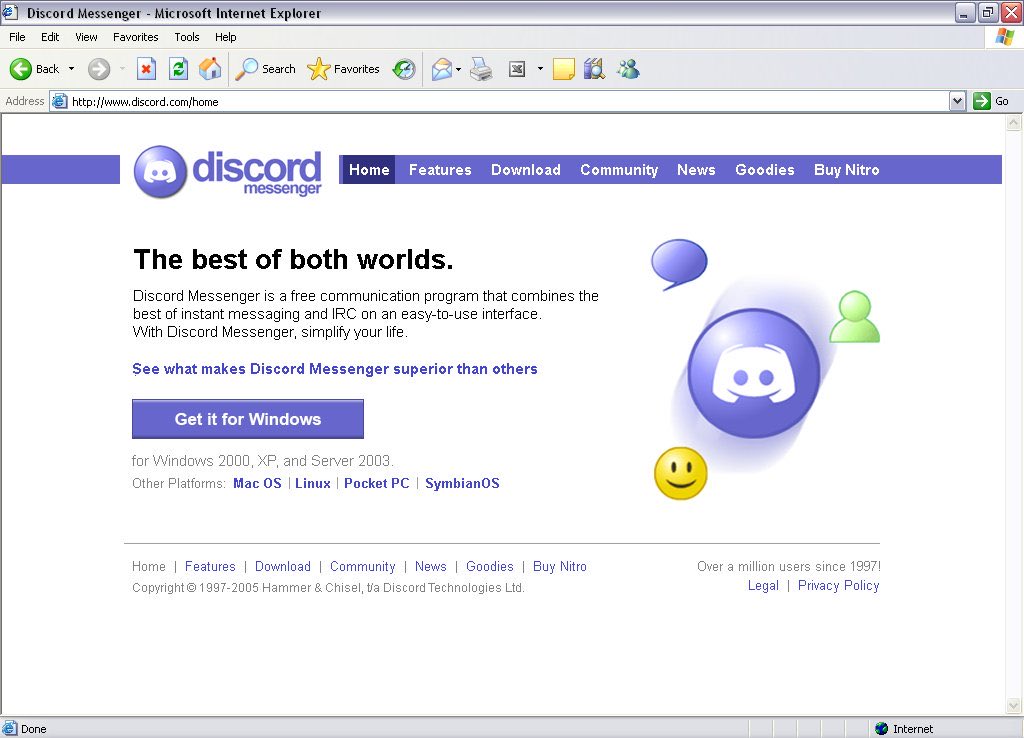Click the Internet zone globe in status bar

(882, 728)
